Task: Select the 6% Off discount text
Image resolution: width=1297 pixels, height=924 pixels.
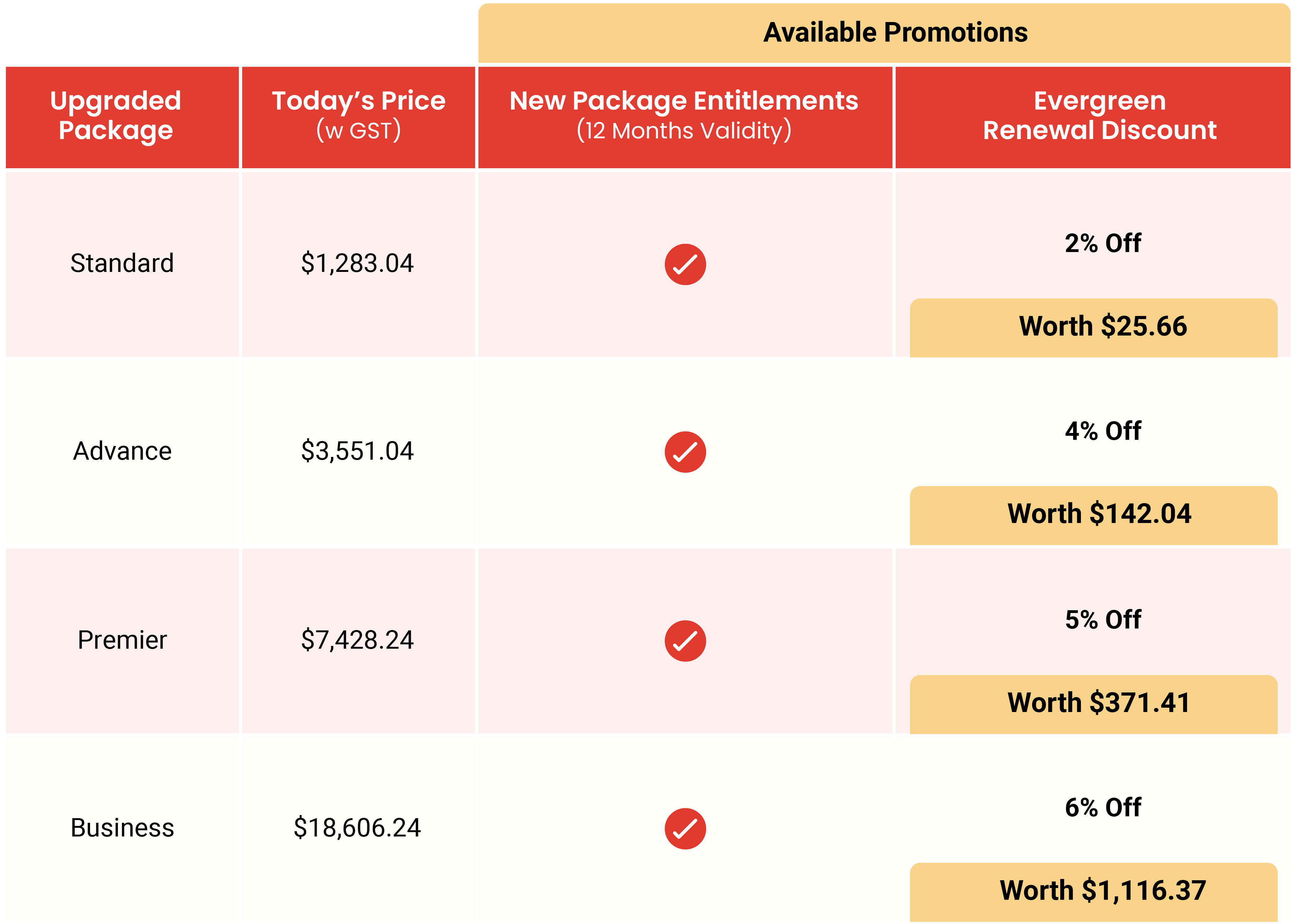Action: (x=1103, y=808)
